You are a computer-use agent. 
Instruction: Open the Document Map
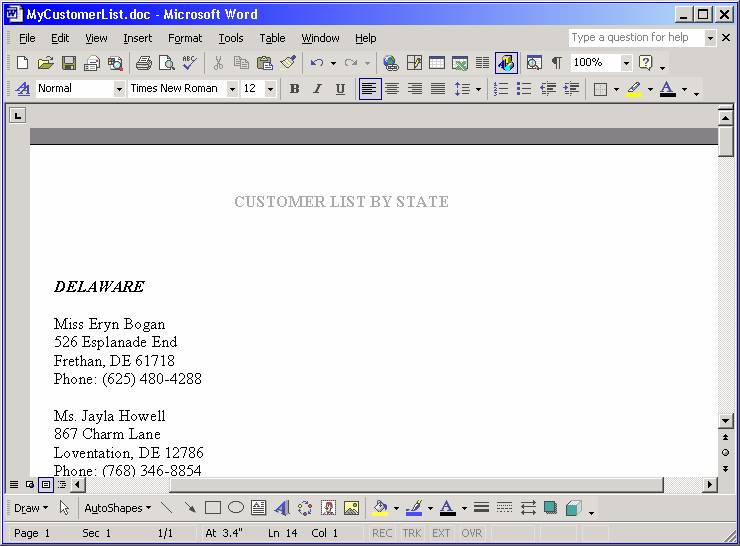(534, 63)
